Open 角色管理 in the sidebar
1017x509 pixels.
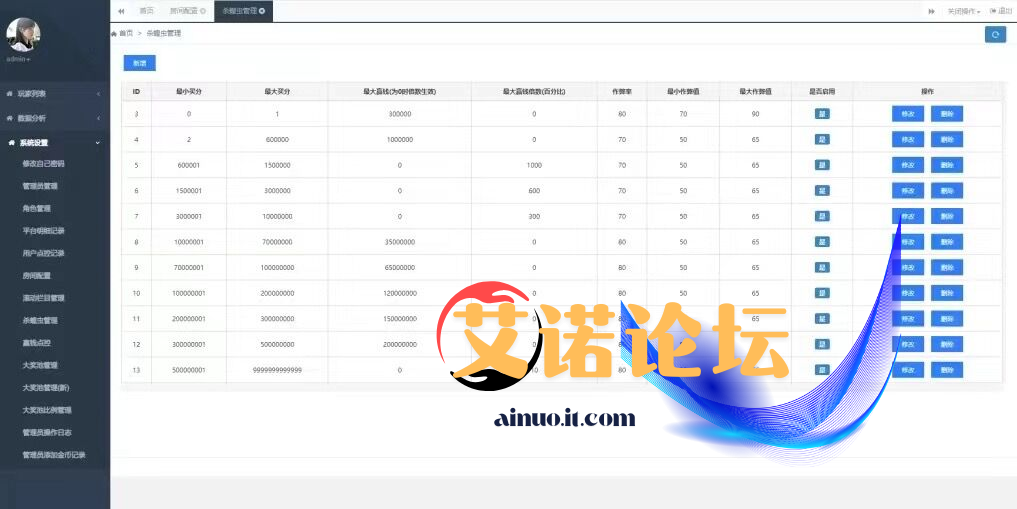click(x=36, y=209)
